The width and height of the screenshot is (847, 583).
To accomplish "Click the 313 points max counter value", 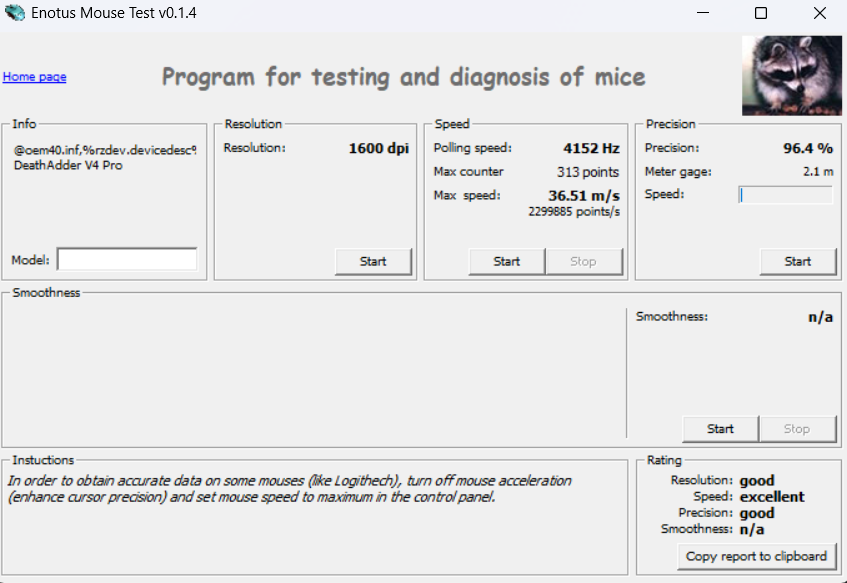I will [588, 172].
